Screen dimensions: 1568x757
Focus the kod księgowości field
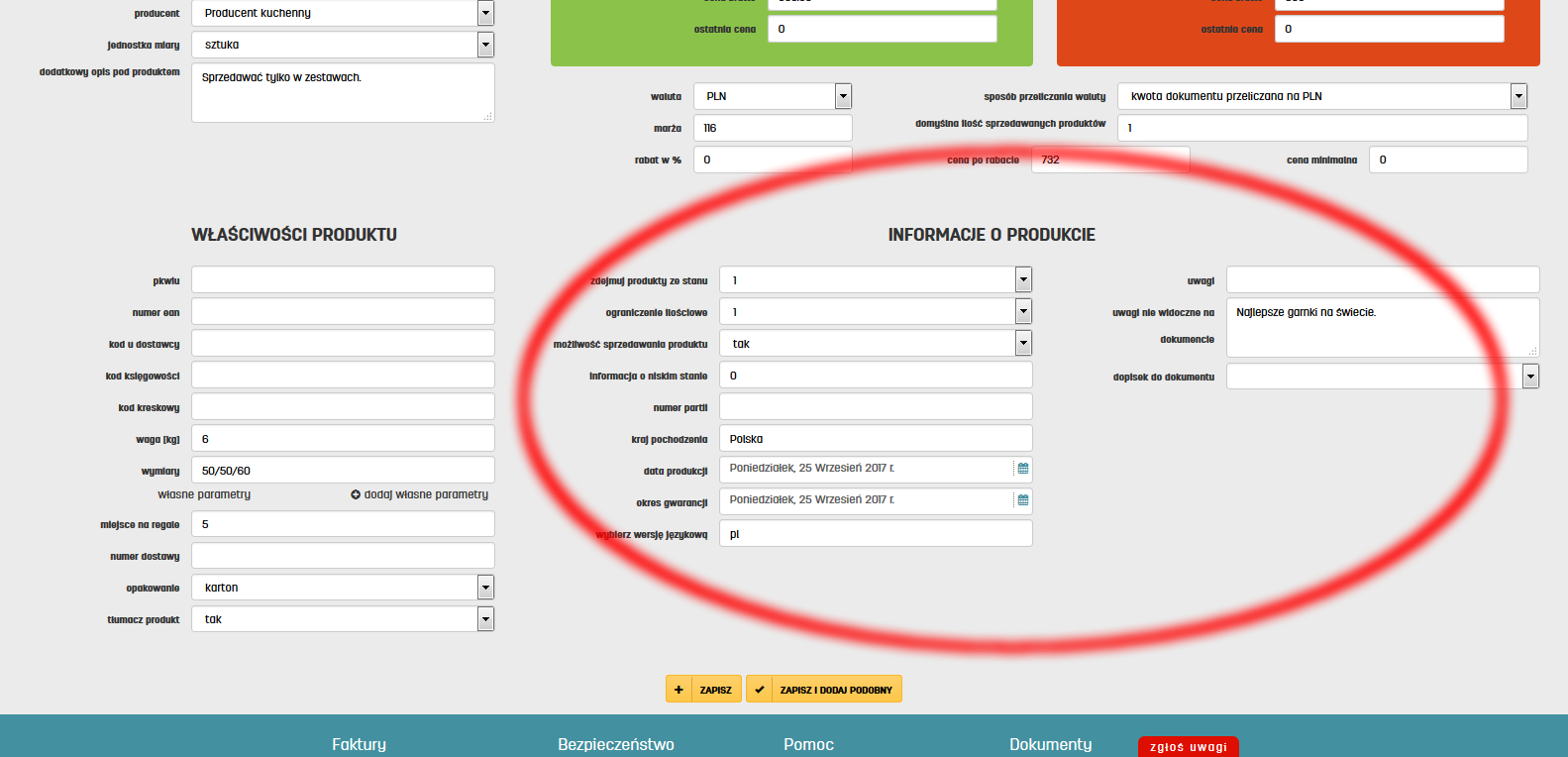[343, 375]
